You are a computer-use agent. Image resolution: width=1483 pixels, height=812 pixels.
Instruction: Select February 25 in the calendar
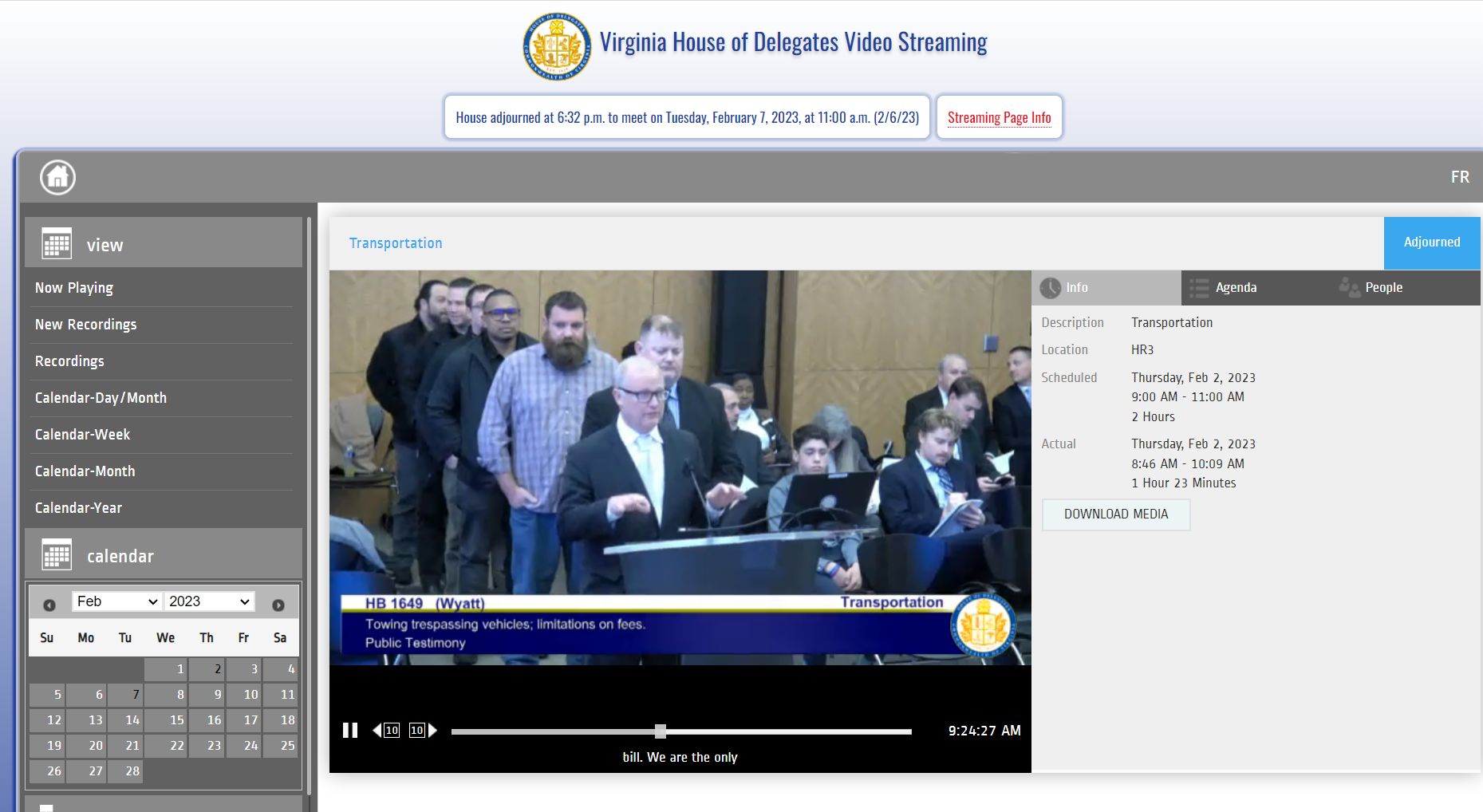coord(281,746)
